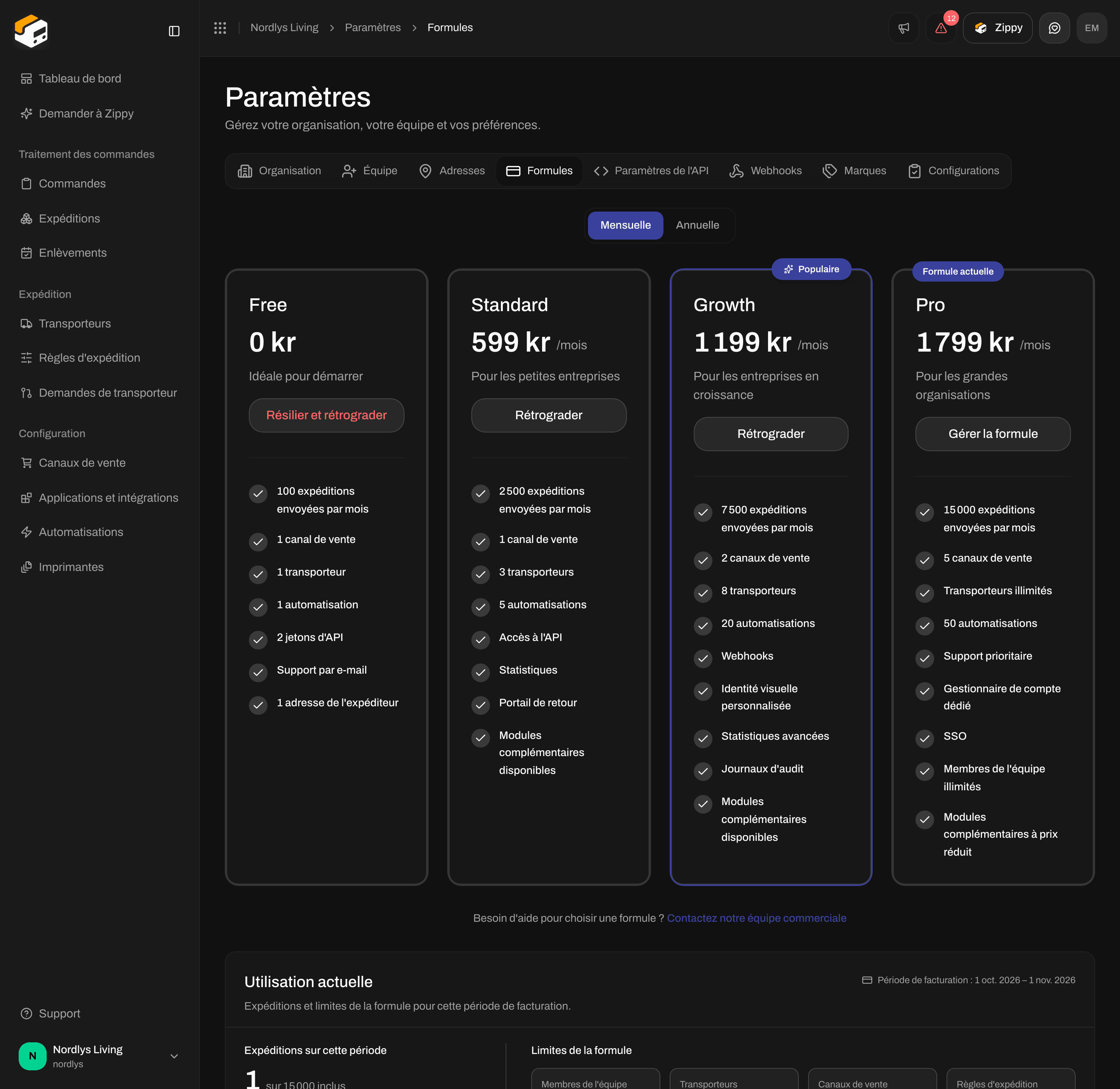Click Nordlys Living in the breadcrumb
The height and width of the screenshot is (1089, 1120).
tap(284, 28)
